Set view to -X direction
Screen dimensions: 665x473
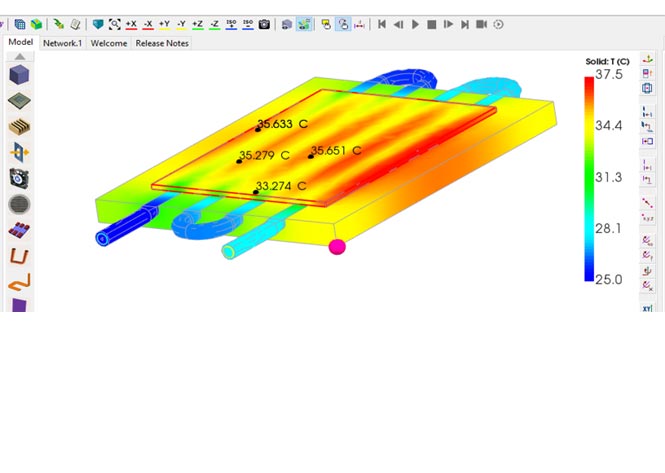pyautogui.click(x=148, y=24)
